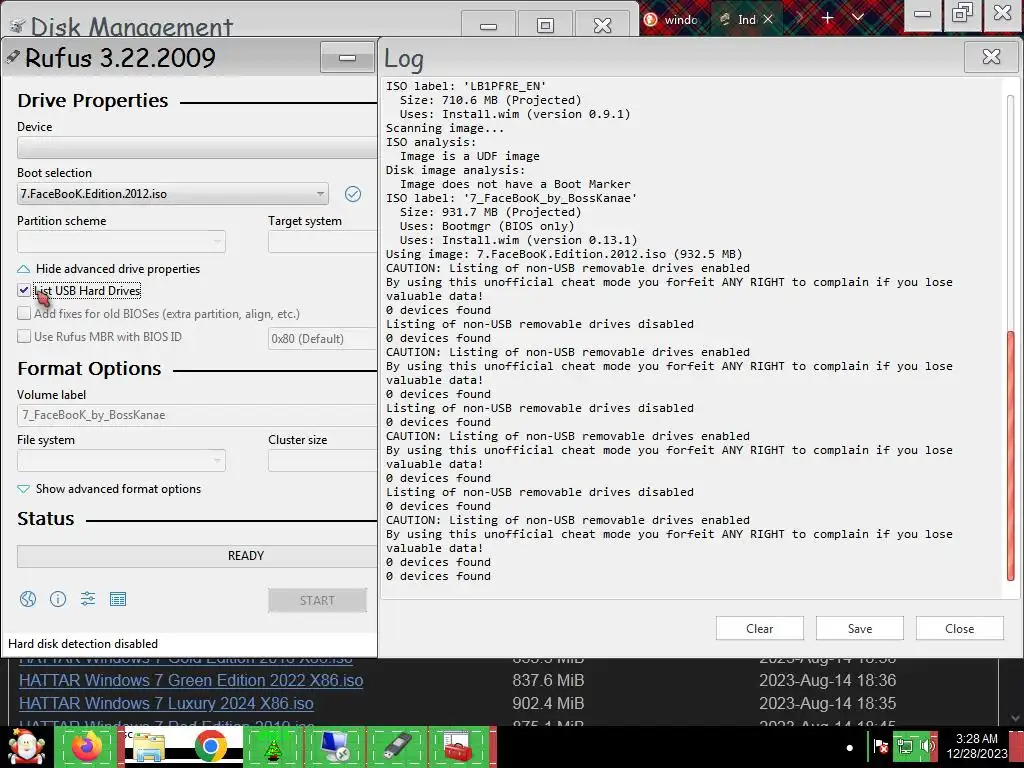Click the white dot in the taskbar
The image size is (1024, 768).
849,748
